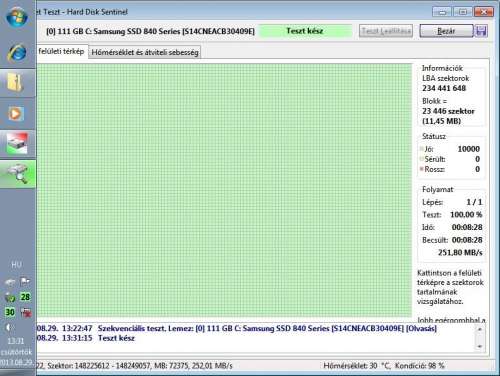Launch Windows Media Player from the taskbar

pyautogui.click(x=15, y=114)
